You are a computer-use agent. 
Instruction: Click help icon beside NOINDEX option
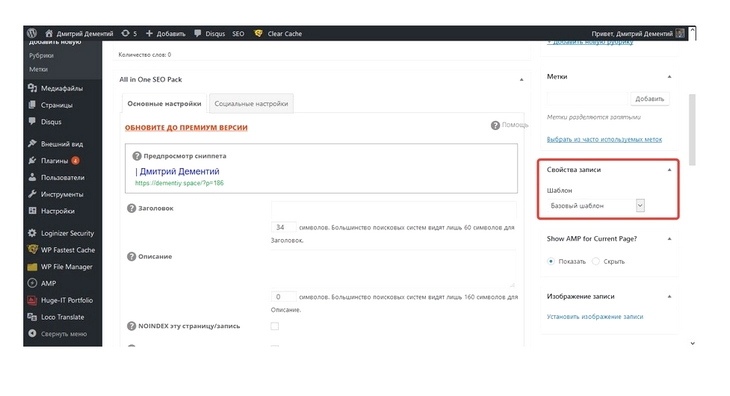(x=131, y=326)
